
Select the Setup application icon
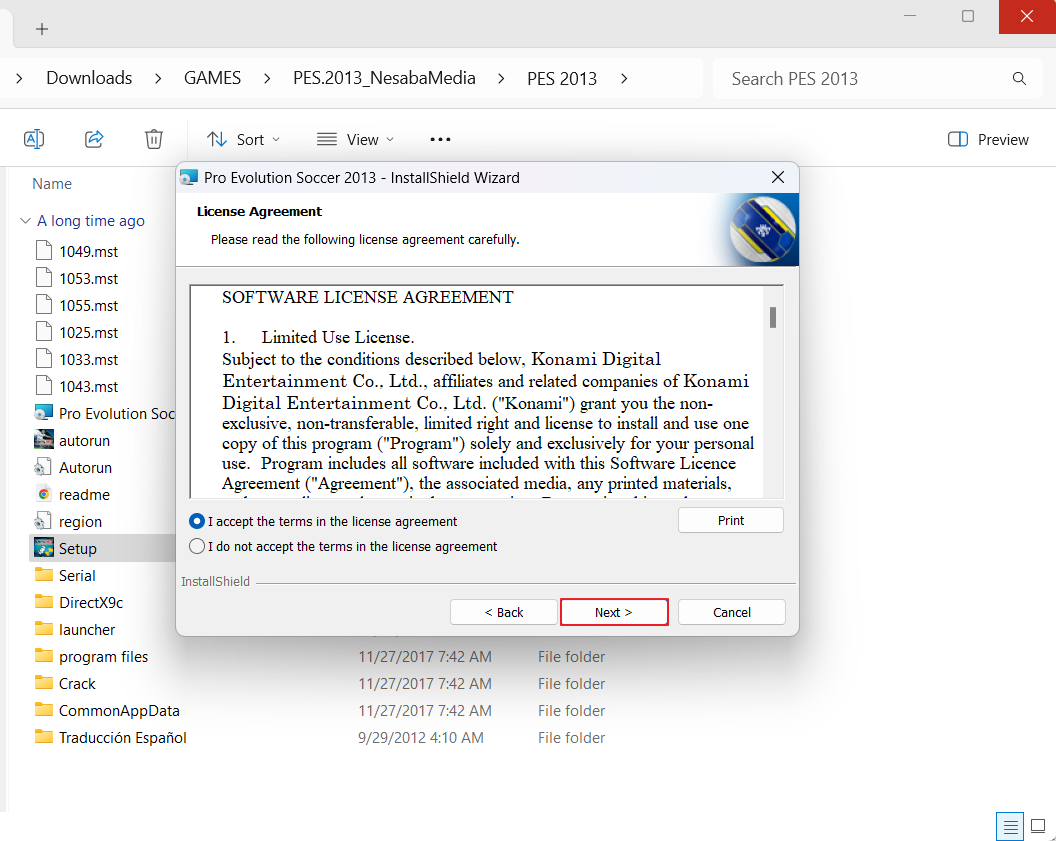click(x=44, y=548)
